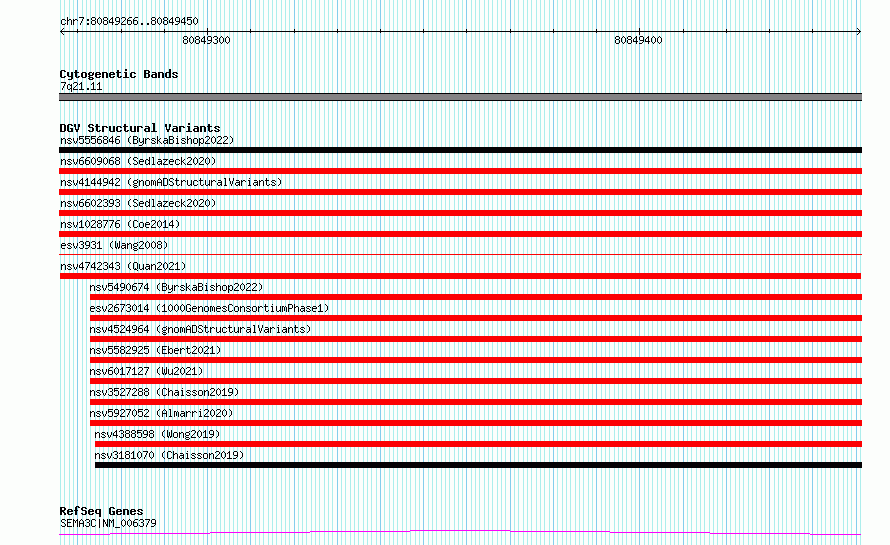Open the SEMA3C|NM_006379 gene label
This screenshot has height=545, width=890.
pos(108,523)
